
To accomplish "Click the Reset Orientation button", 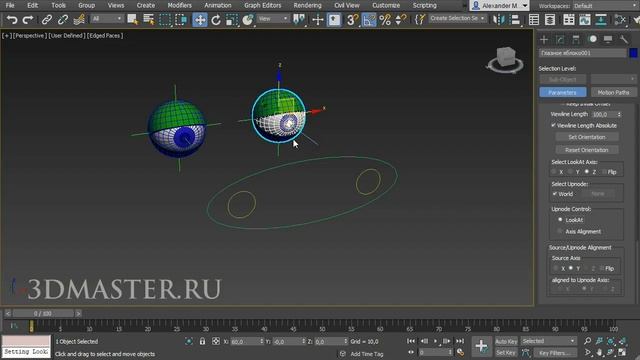I will [587, 150].
